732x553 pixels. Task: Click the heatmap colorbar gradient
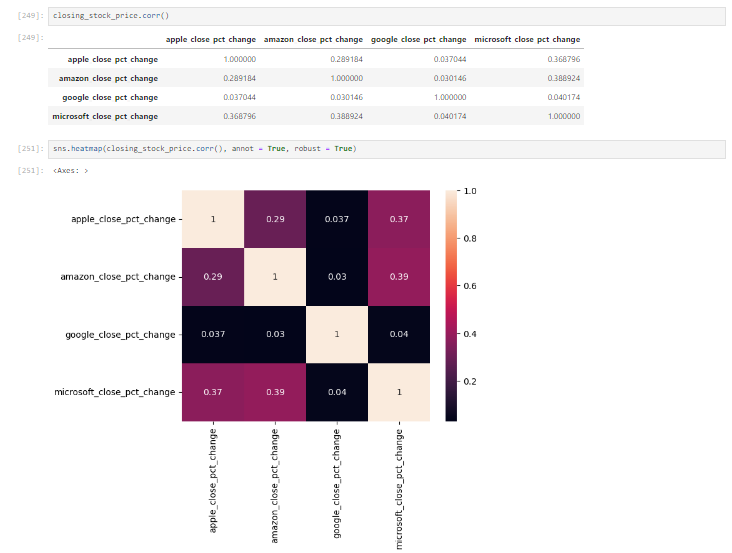(451, 306)
